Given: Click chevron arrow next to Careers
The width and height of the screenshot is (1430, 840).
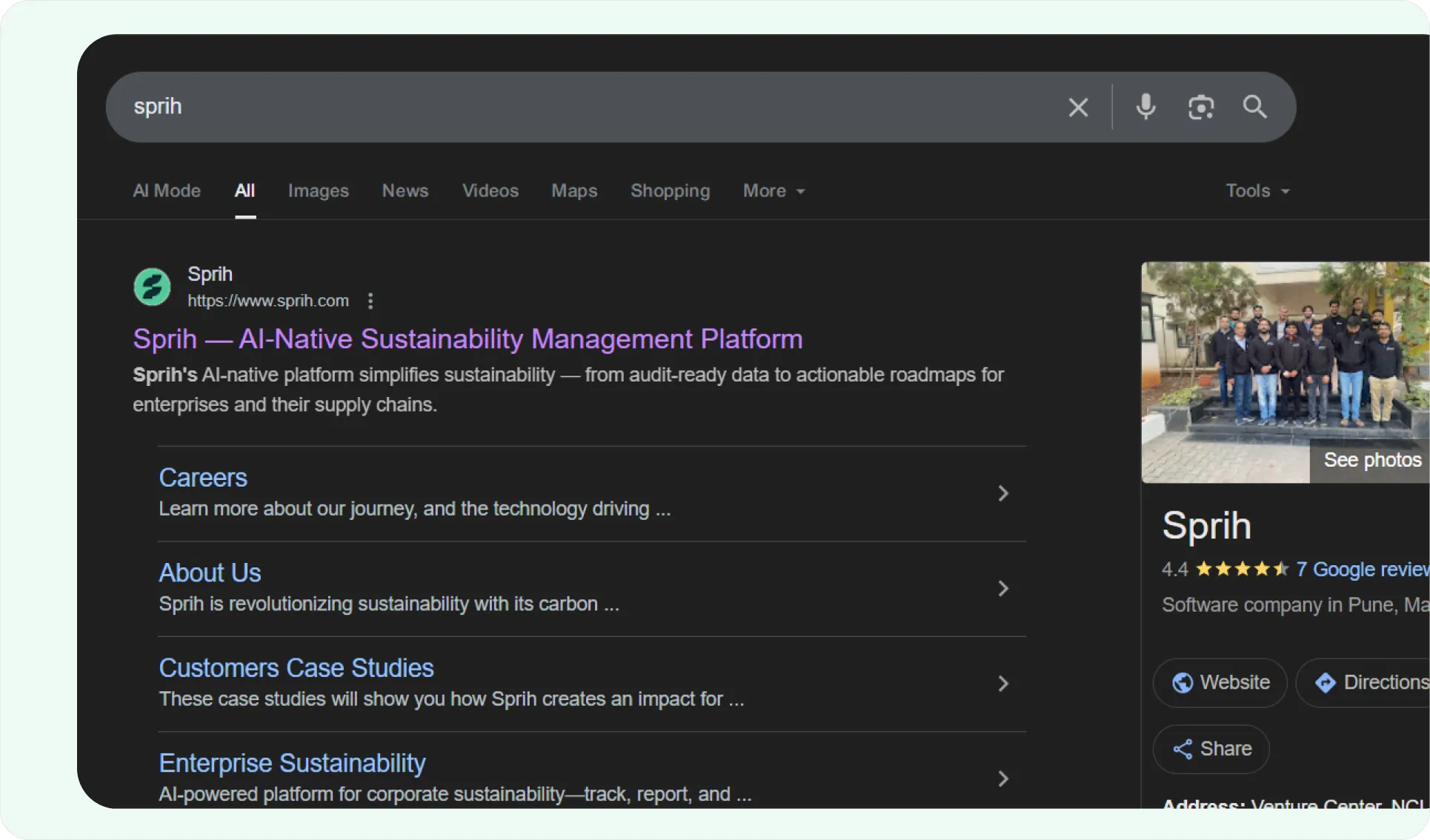Looking at the screenshot, I should click(1003, 493).
